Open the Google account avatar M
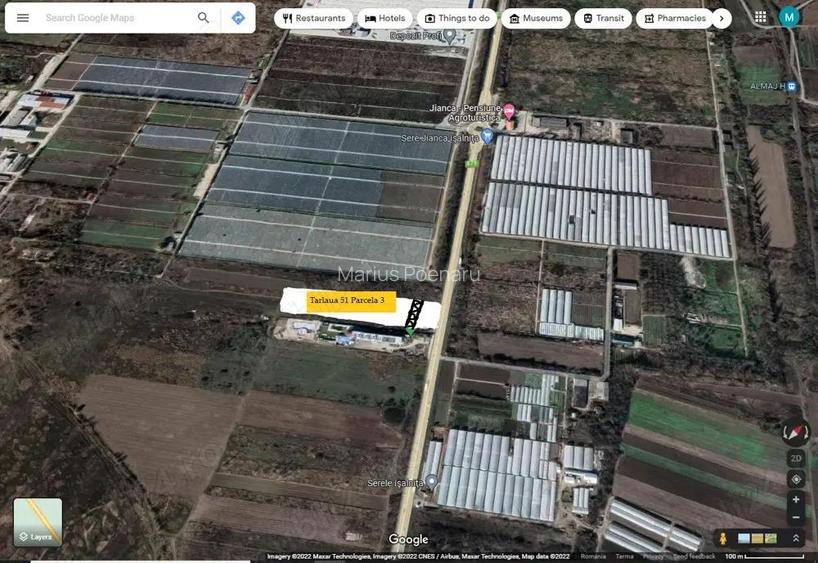 click(x=789, y=17)
